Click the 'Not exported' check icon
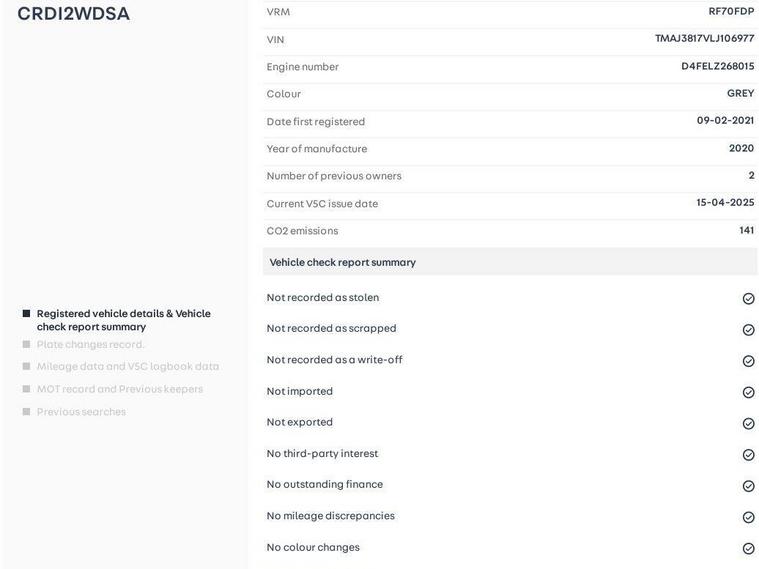This screenshot has height=569, width=759. (x=748, y=423)
